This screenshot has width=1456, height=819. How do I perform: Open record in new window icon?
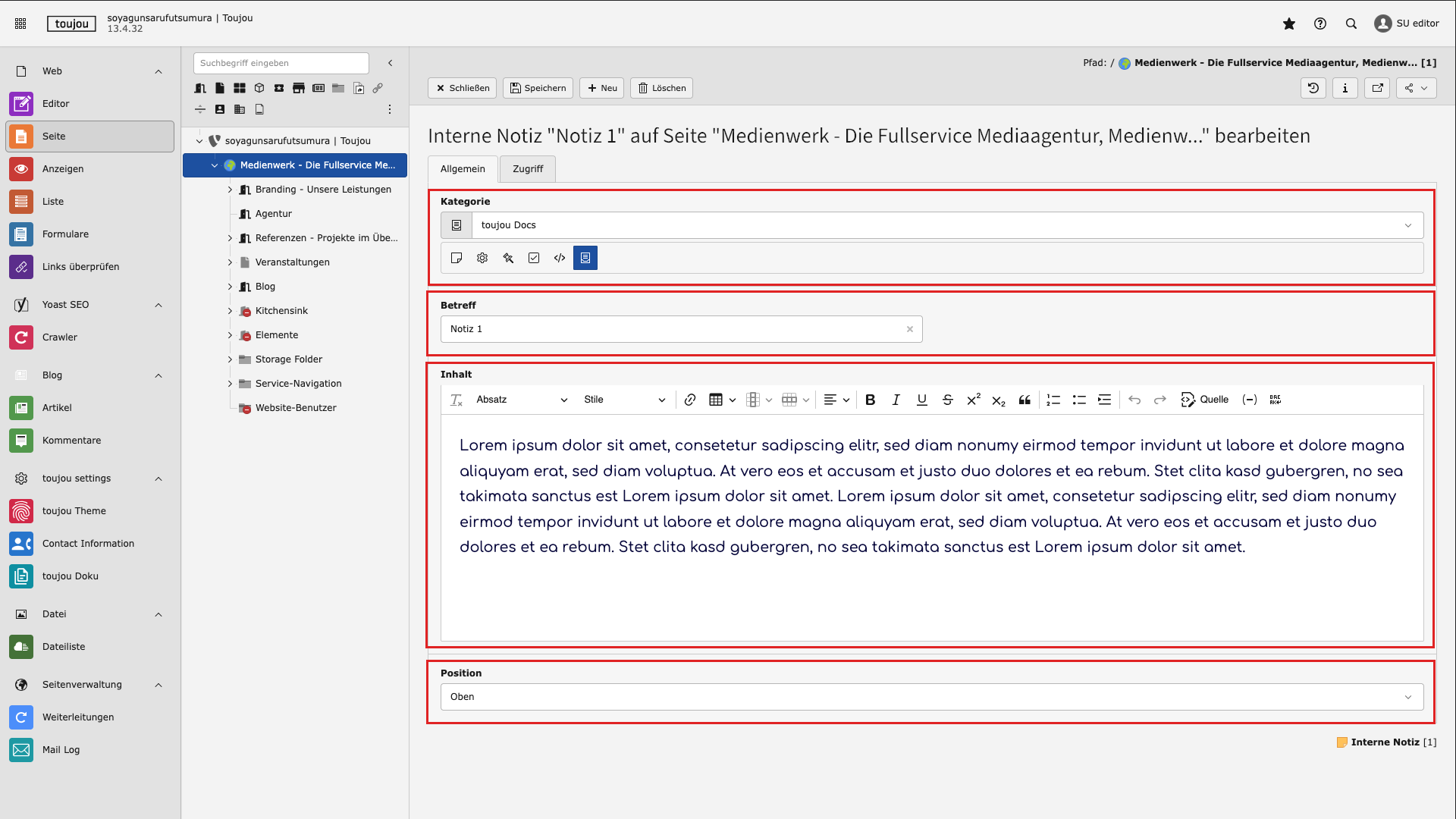tap(1378, 88)
